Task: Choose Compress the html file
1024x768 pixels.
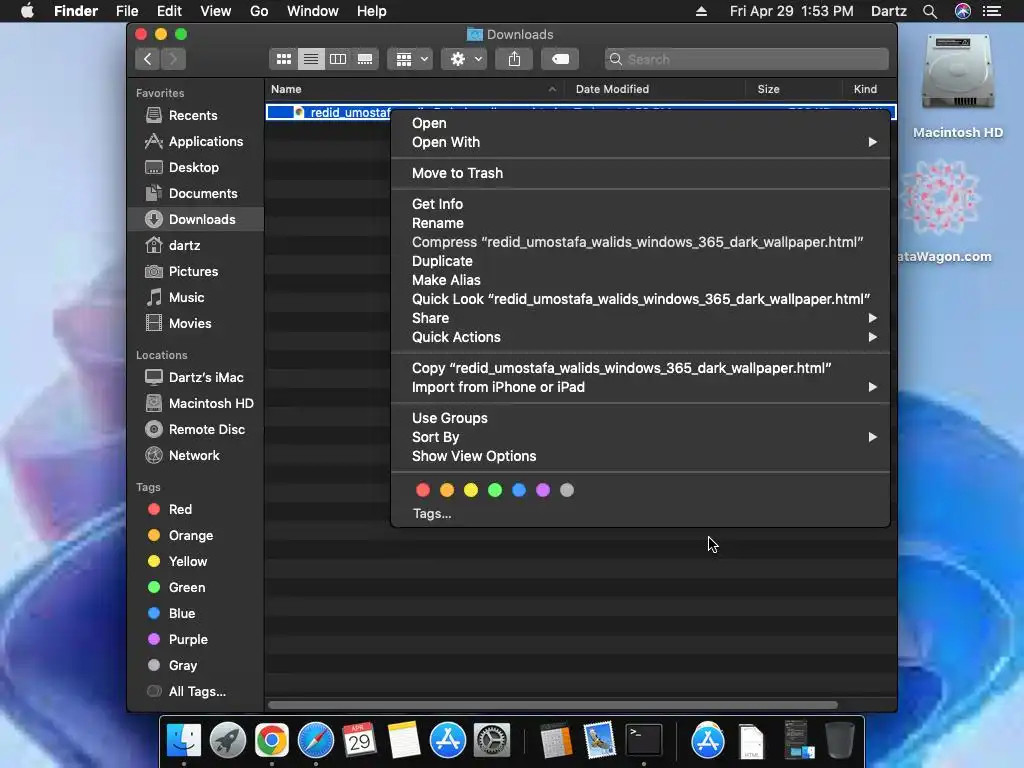Action: click(640, 242)
